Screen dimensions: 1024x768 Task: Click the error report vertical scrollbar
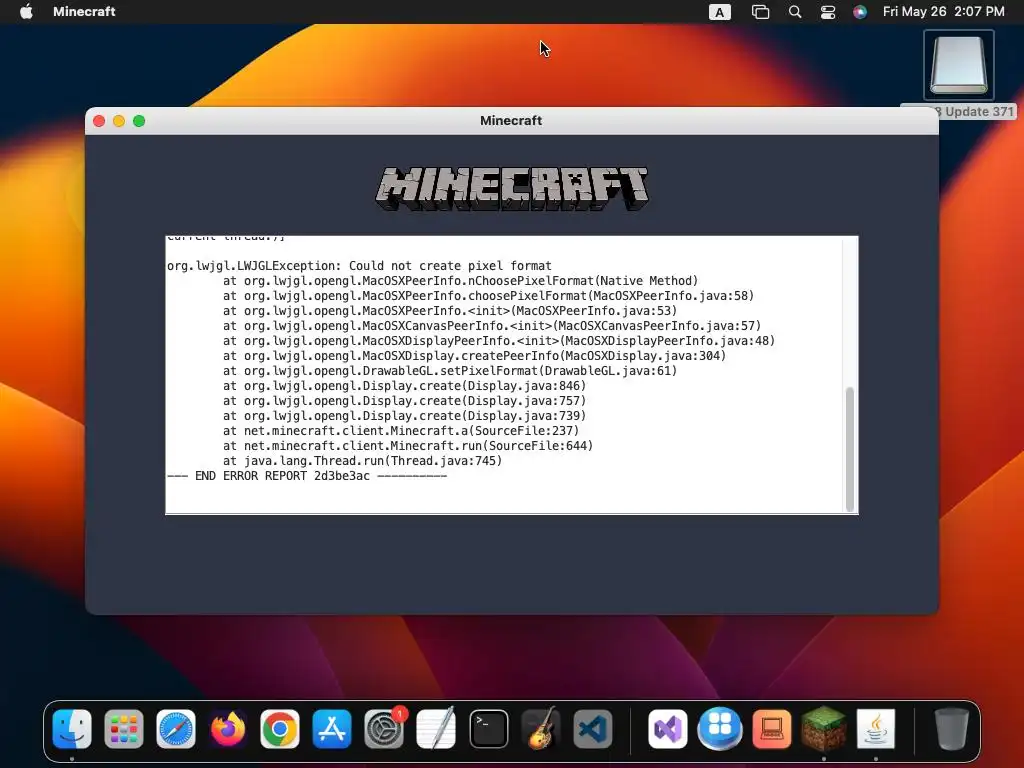pyautogui.click(x=850, y=449)
